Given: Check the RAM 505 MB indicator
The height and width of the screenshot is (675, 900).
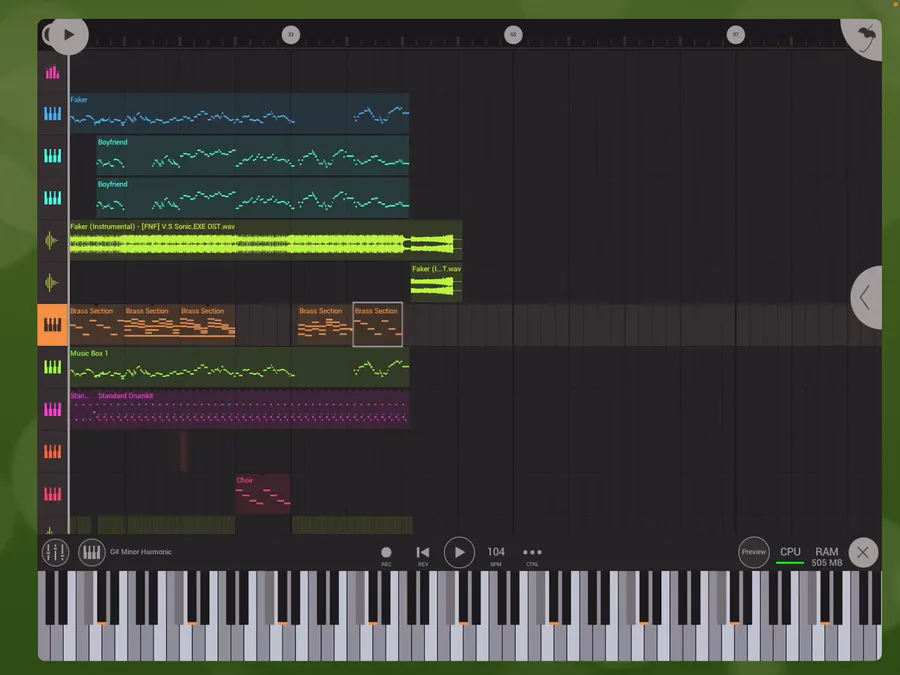Looking at the screenshot, I should click(x=827, y=557).
